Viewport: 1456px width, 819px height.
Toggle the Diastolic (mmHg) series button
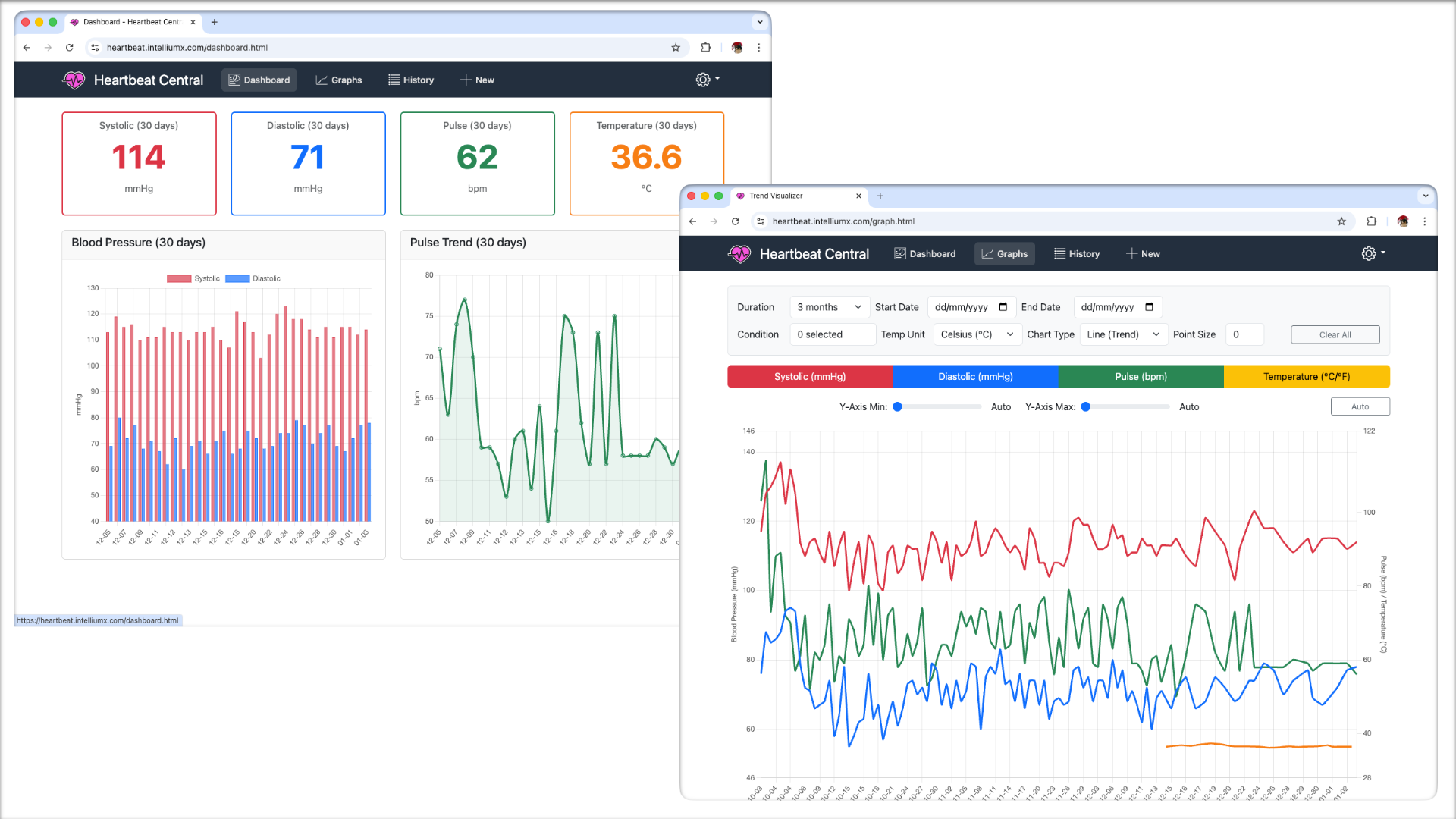pos(974,376)
